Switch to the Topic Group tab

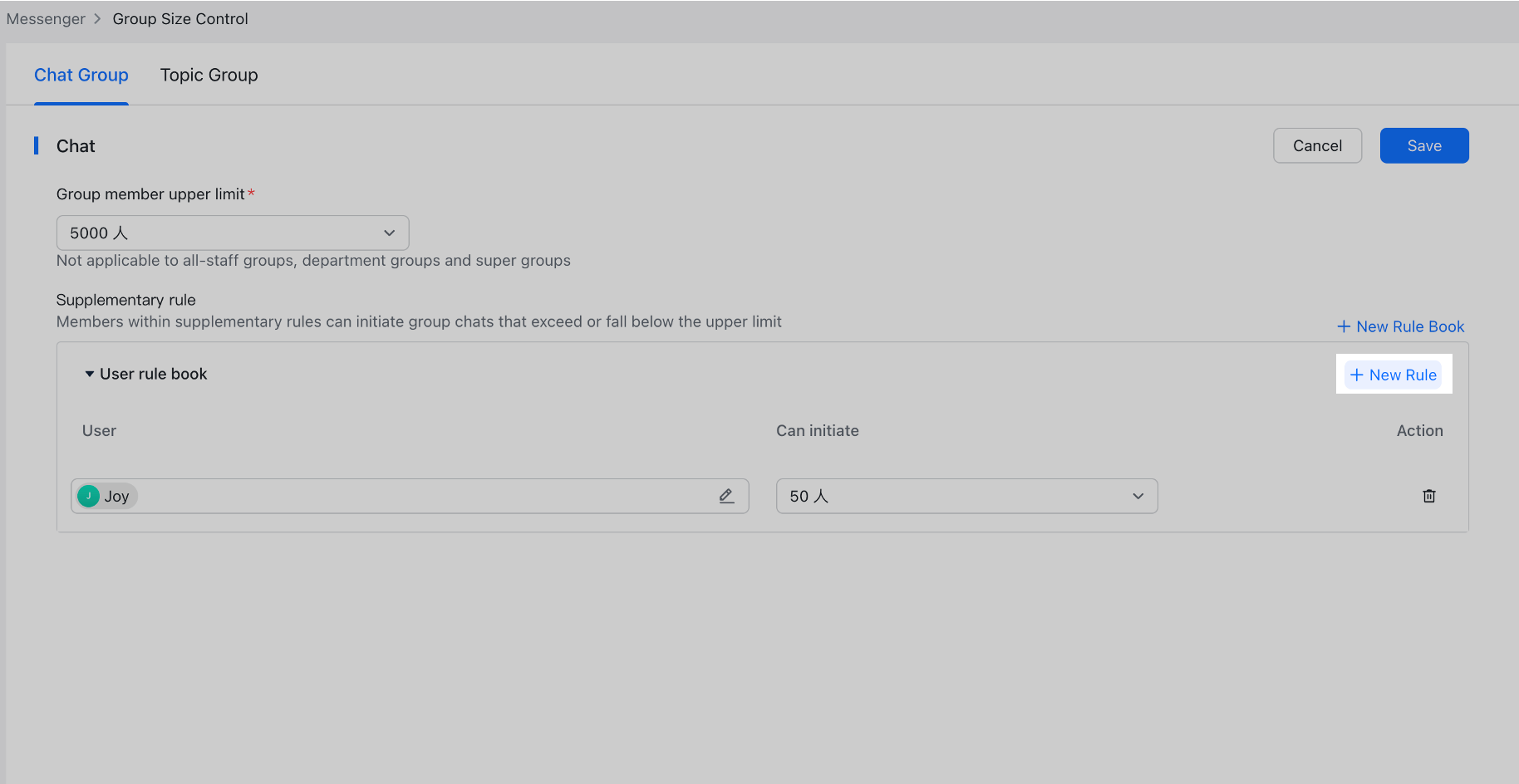click(x=209, y=75)
